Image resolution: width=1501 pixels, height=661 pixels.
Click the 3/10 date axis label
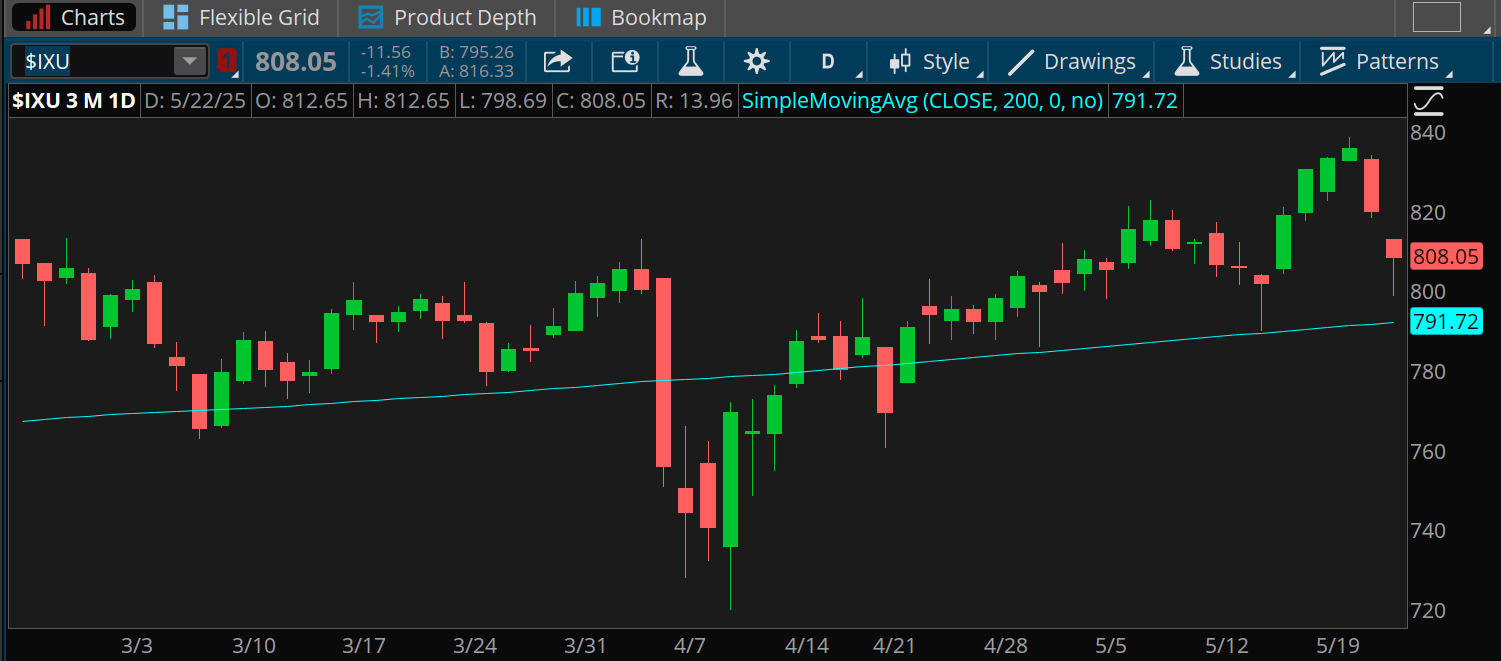tap(254, 646)
